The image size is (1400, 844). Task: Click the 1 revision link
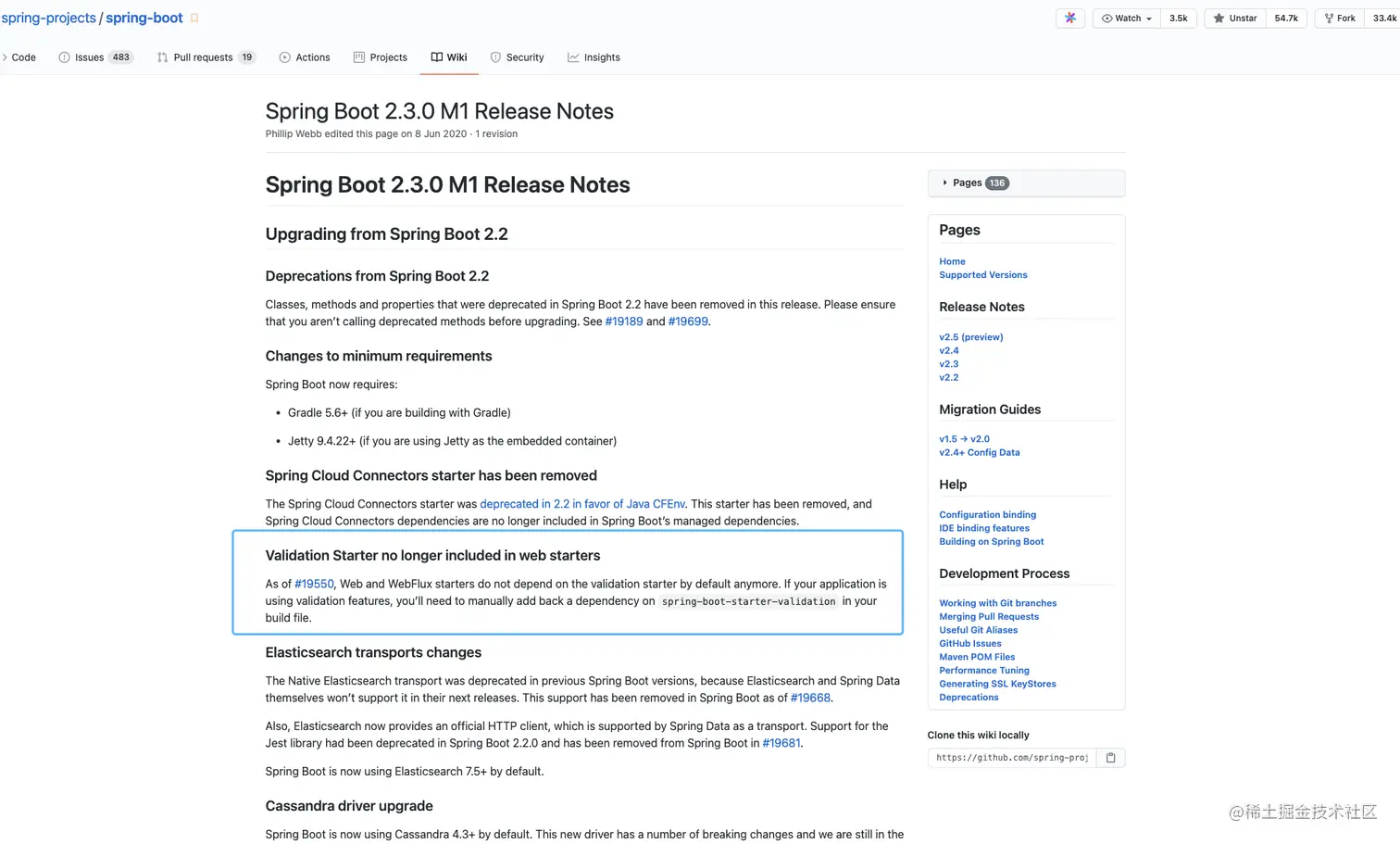point(496,134)
